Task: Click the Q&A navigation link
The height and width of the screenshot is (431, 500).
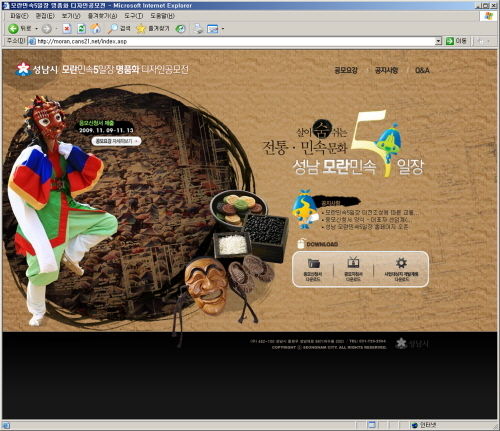Action: pyautogui.click(x=422, y=70)
